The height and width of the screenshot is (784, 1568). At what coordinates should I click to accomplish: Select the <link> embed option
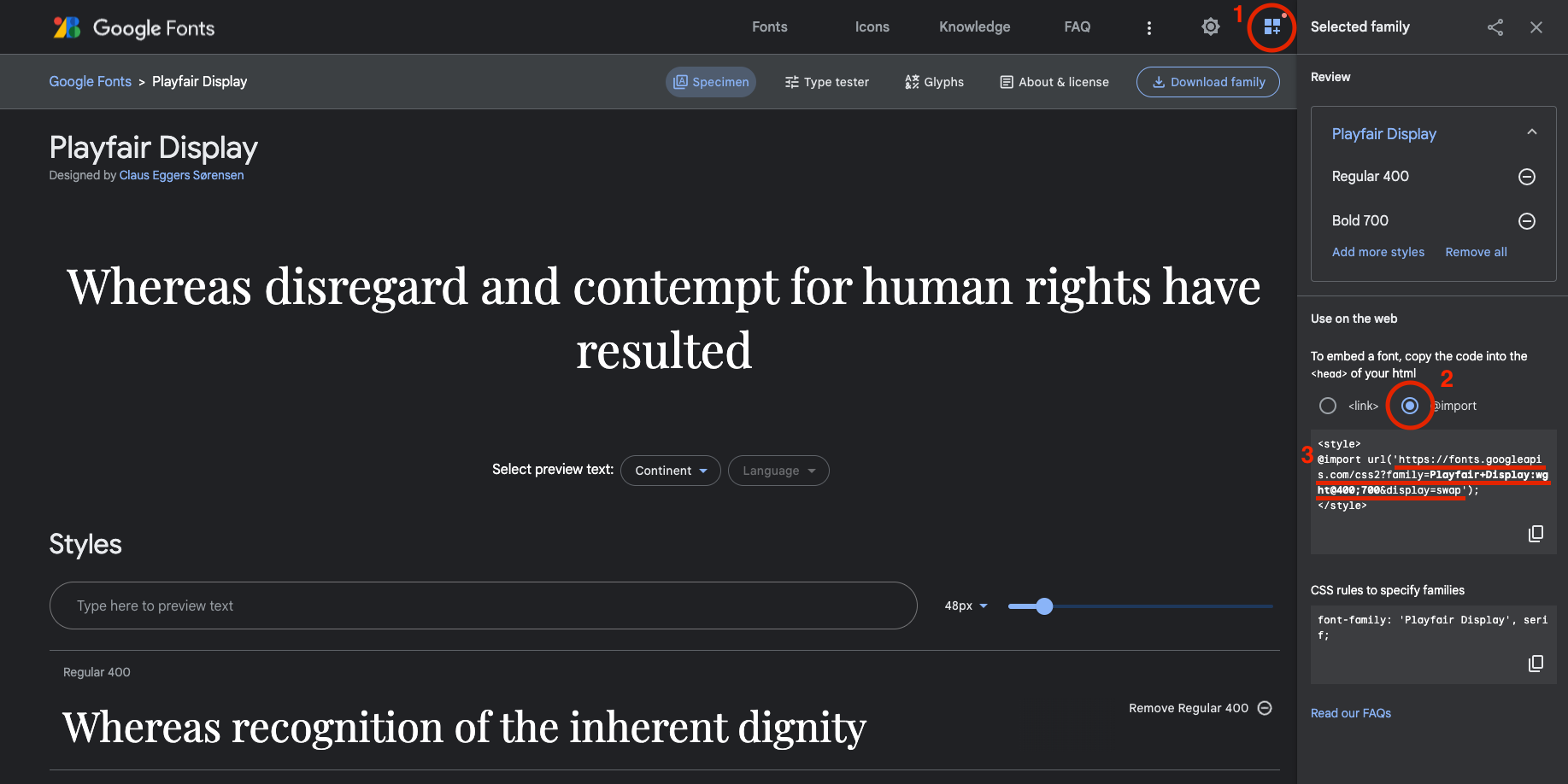click(1328, 406)
